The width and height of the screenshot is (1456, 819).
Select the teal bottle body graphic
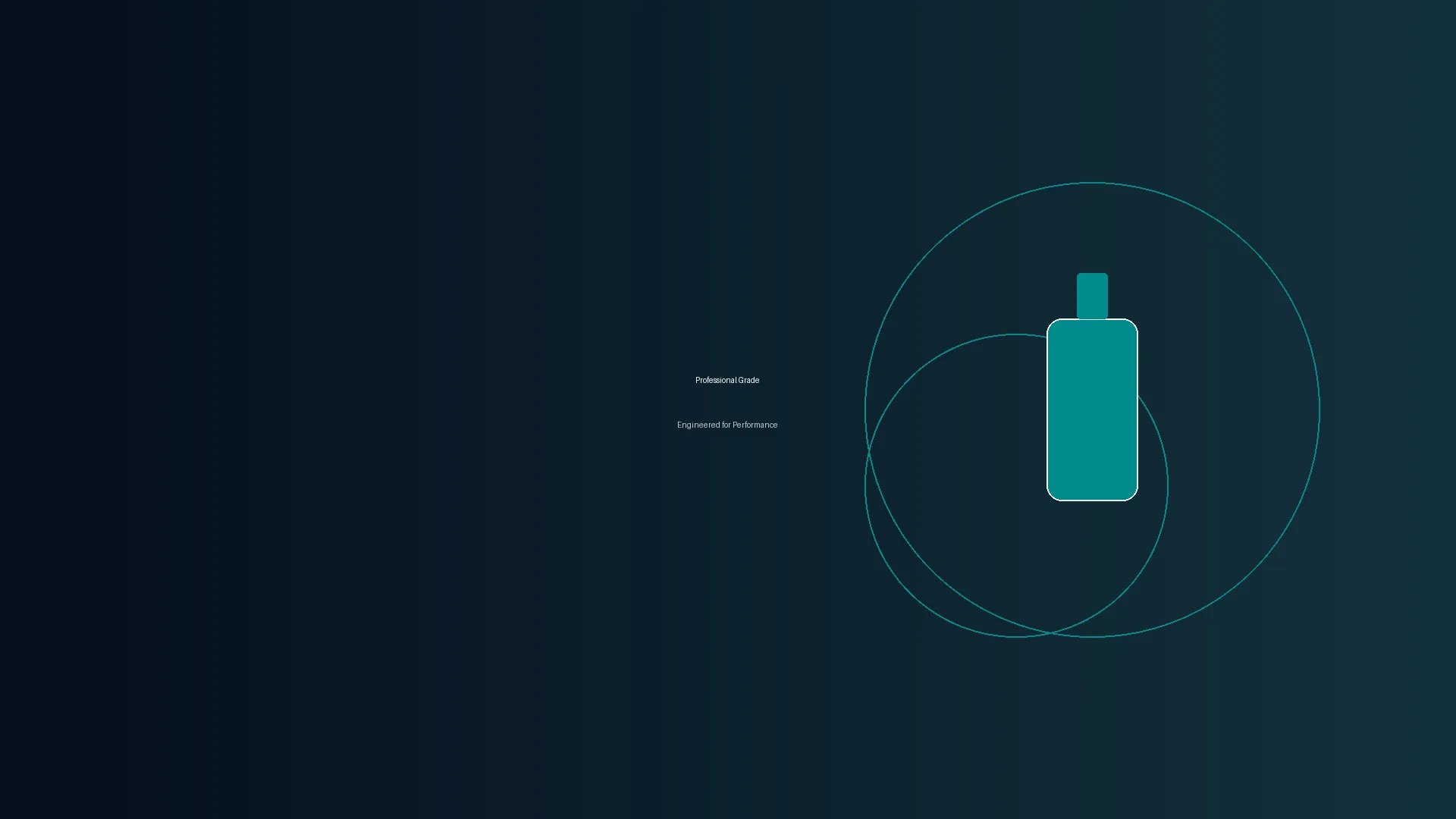click(x=1092, y=409)
